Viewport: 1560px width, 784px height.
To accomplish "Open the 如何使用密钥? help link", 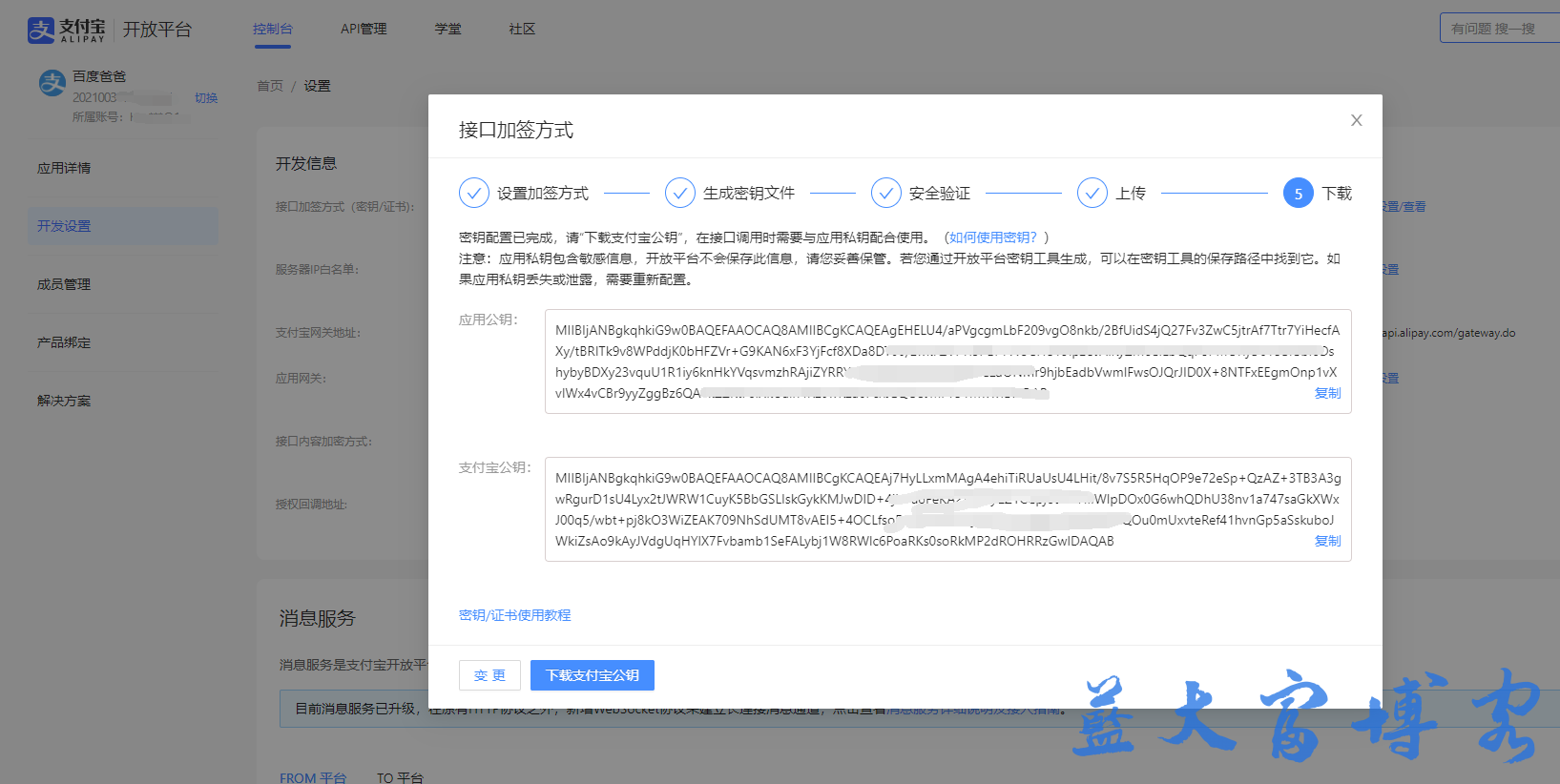I will coord(993,237).
